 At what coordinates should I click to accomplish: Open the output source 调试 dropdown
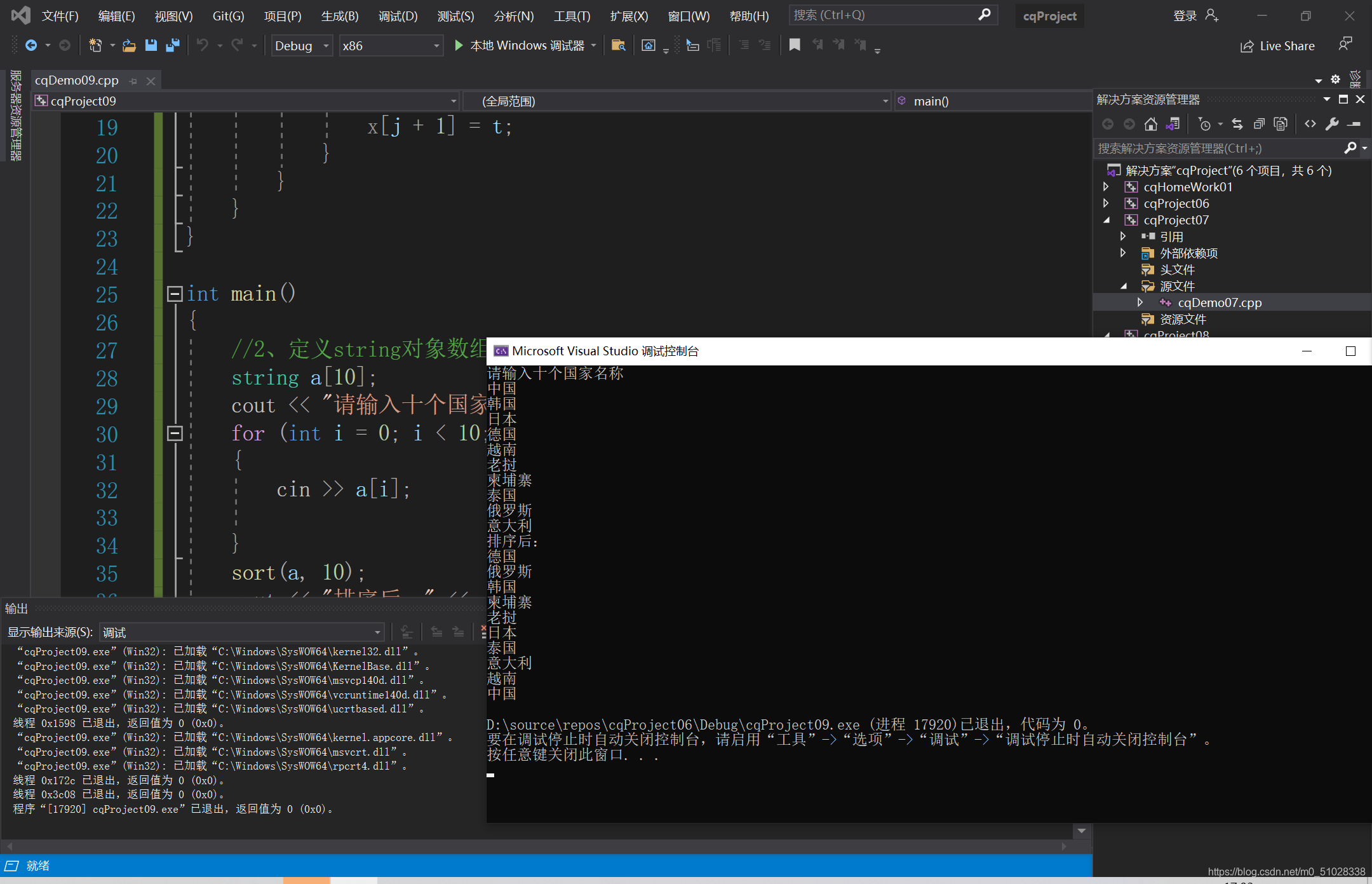pyautogui.click(x=241, y=632)
